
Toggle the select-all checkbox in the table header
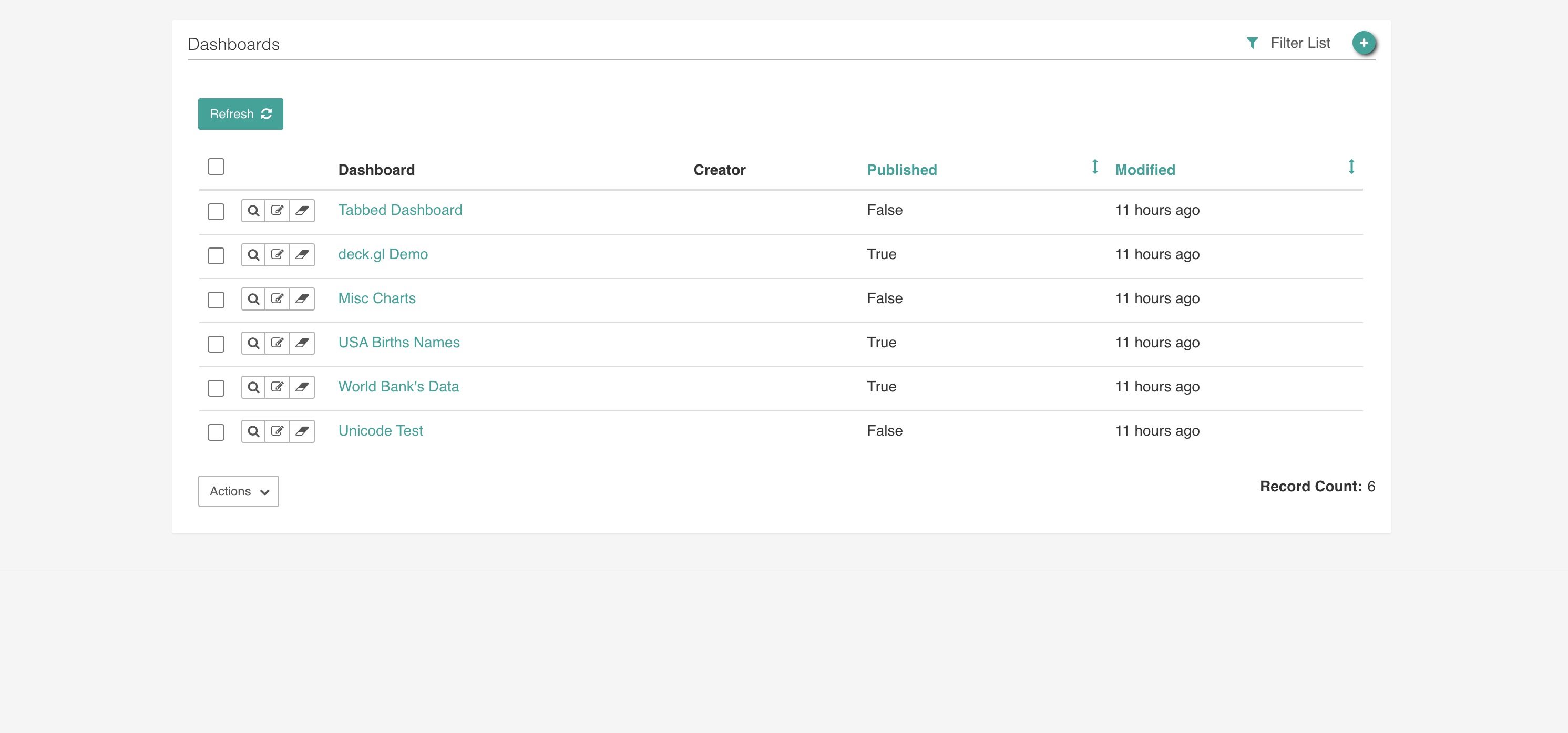click(216, 166)
